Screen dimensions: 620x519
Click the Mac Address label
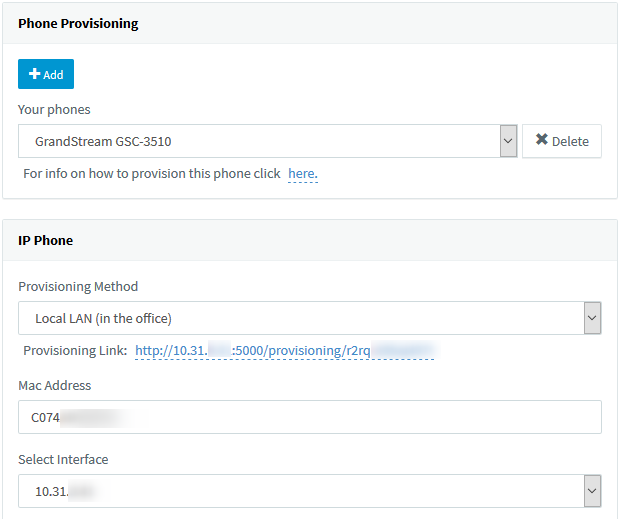[x=55, y=385]
